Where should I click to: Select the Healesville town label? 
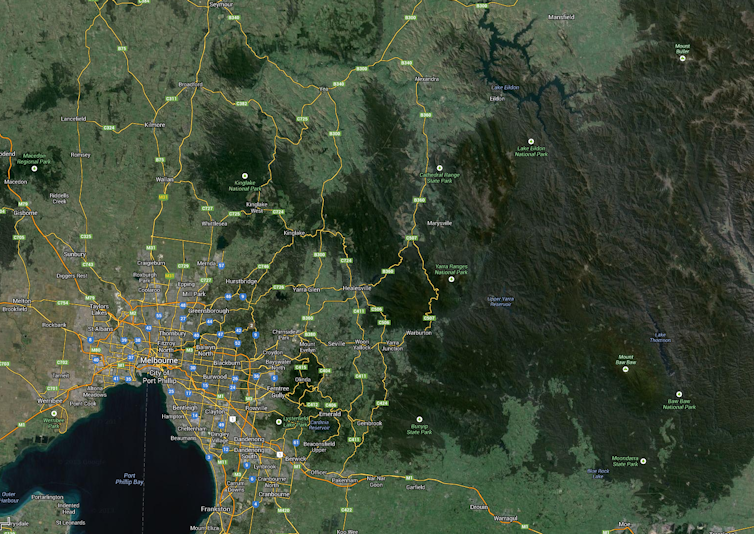pos(357,288)
